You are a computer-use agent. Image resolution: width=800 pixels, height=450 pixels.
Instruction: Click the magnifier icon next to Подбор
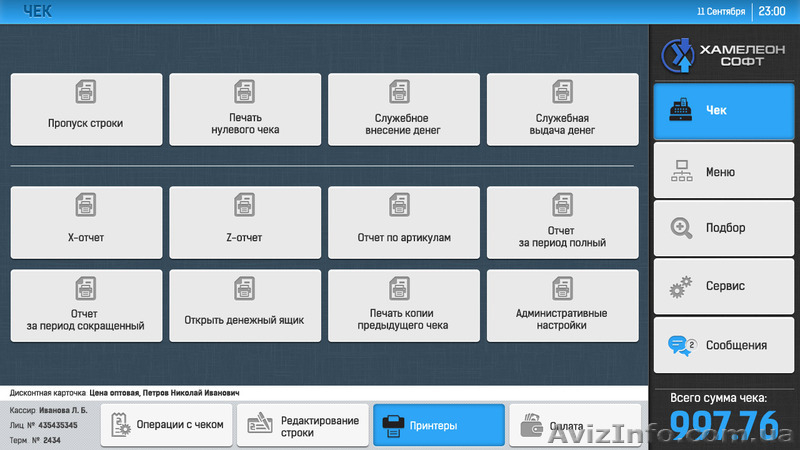pyautogui.click(x=681, y=228)
